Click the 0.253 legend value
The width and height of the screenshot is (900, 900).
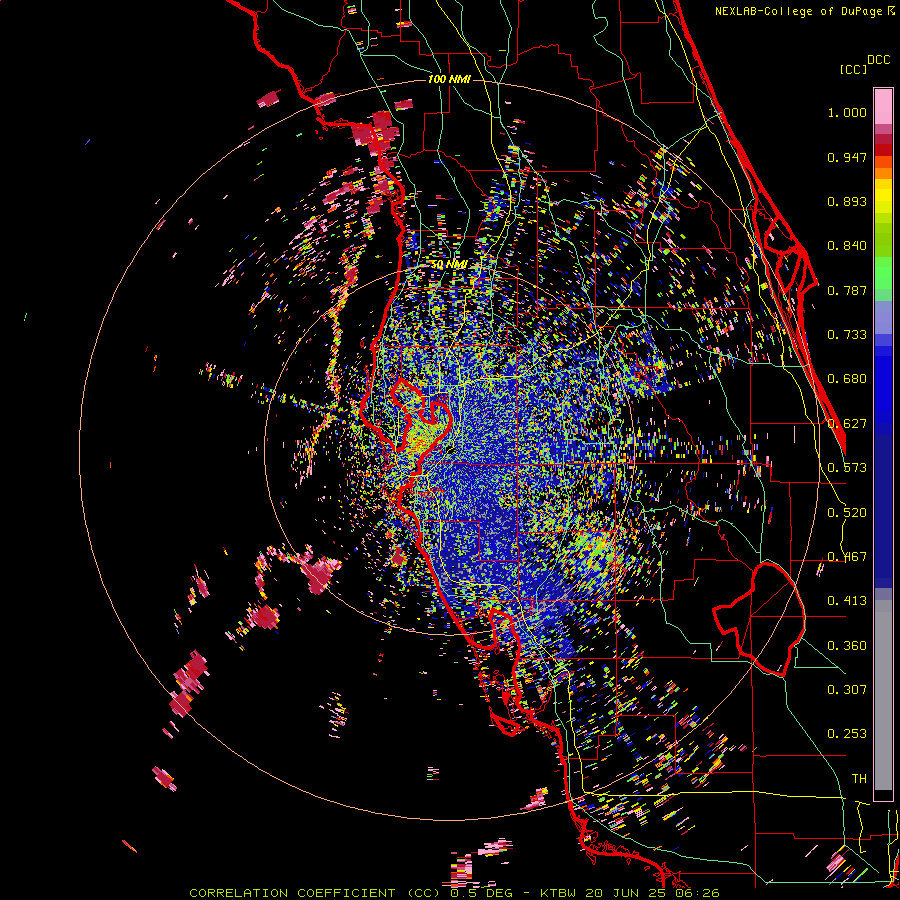point(847,734)
